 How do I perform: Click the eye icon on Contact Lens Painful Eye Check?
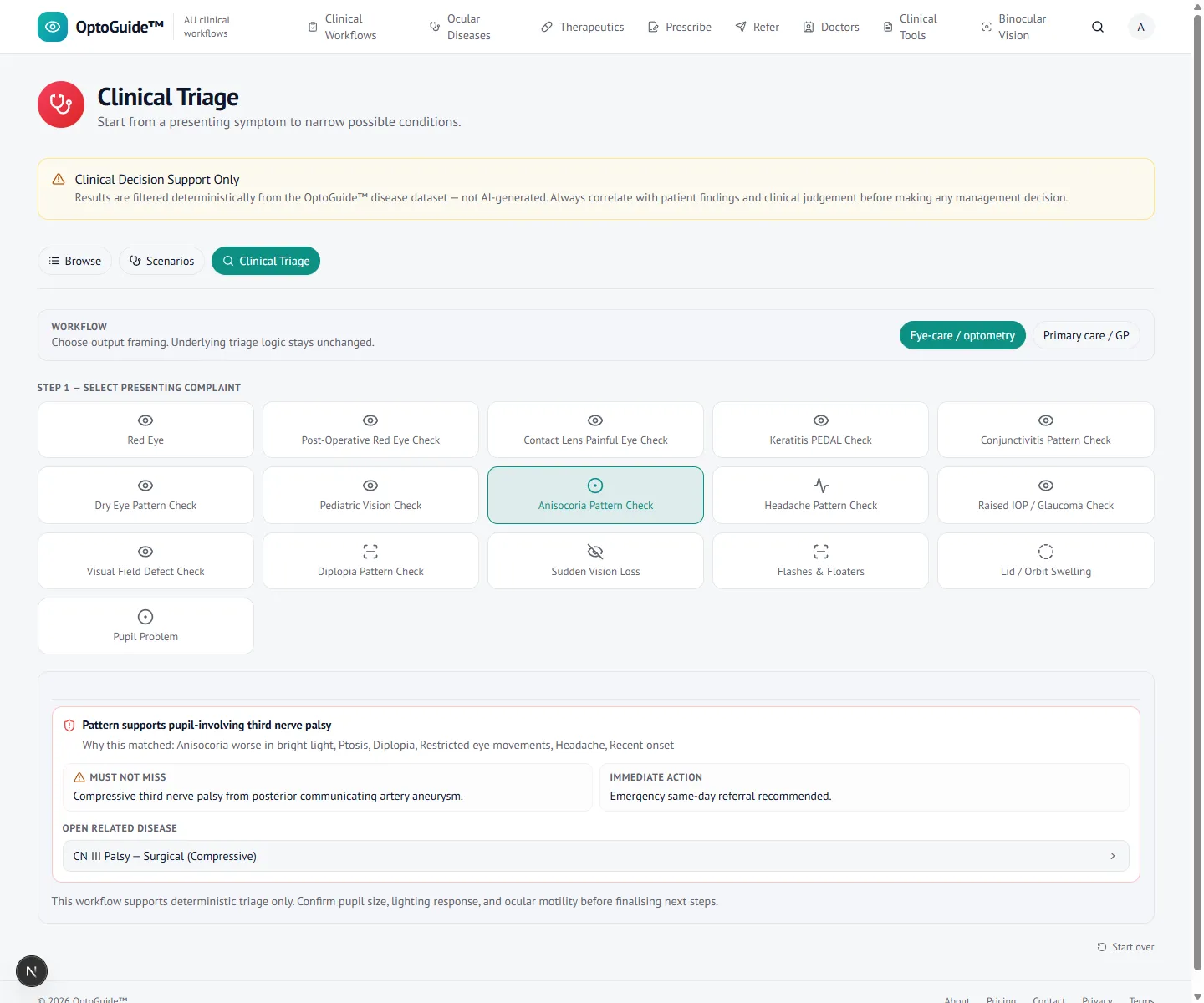[595, 420]
